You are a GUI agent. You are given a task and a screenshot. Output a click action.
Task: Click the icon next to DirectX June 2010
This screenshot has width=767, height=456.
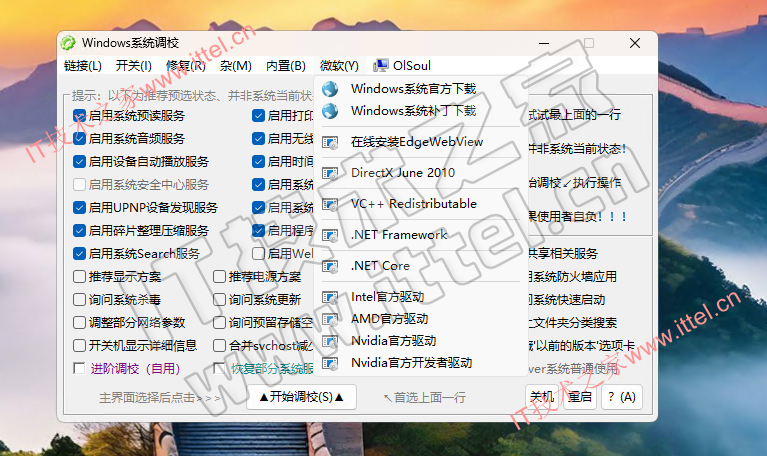(x=331, y=173)
